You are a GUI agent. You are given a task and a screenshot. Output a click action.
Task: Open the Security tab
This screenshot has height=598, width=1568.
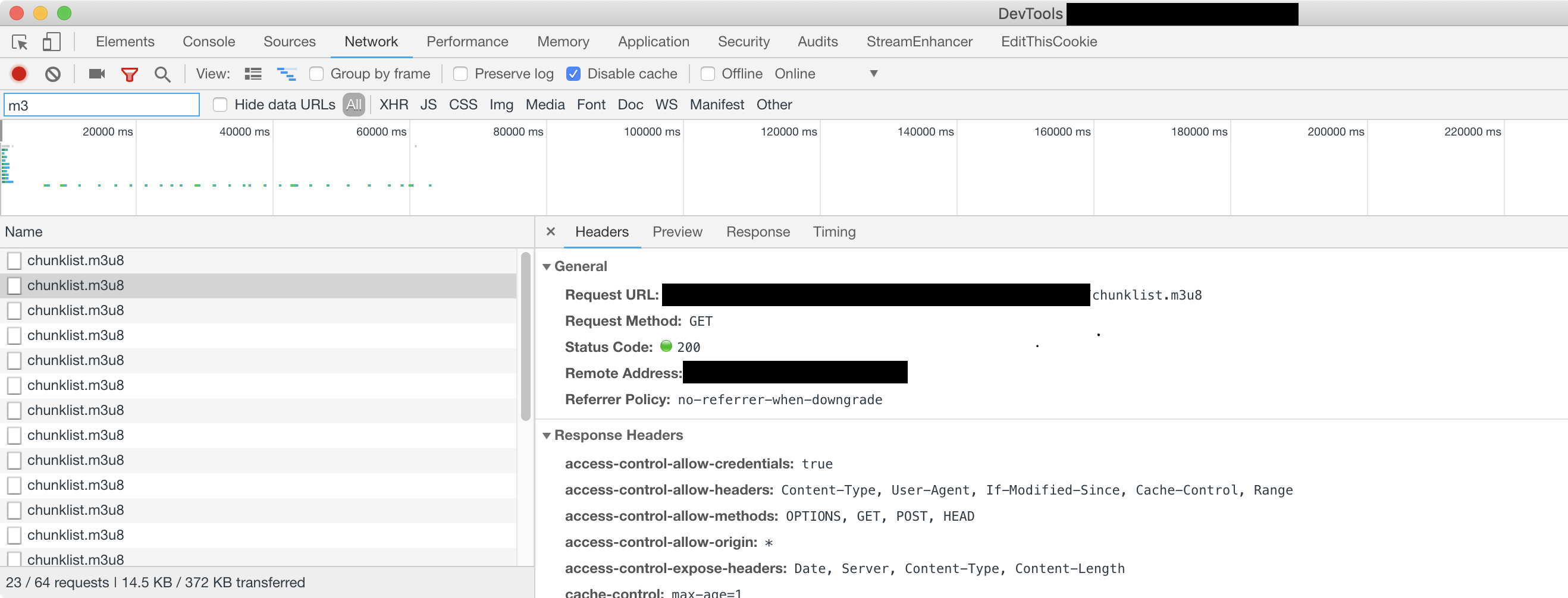coord(744,42)
